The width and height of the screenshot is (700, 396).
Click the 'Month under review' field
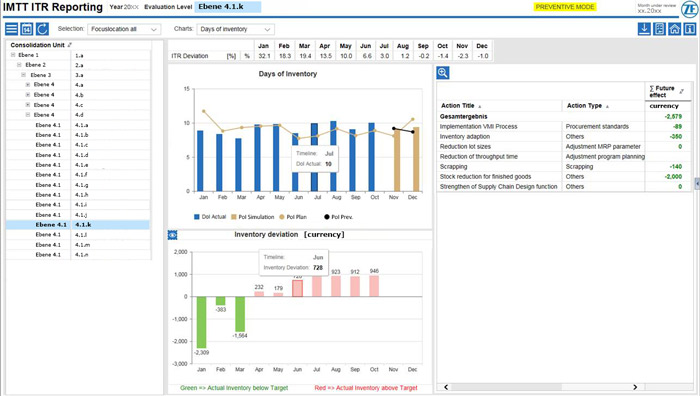(656, 8)
